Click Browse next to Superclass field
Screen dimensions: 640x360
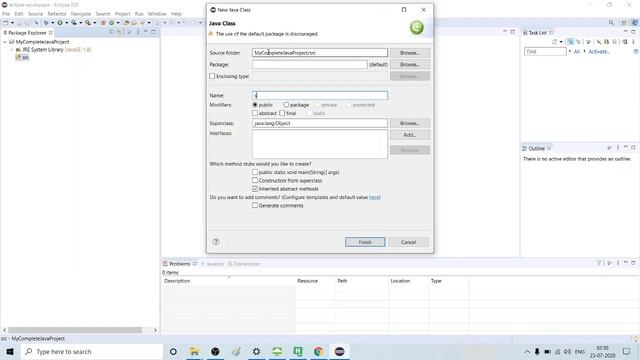(409, 123)
